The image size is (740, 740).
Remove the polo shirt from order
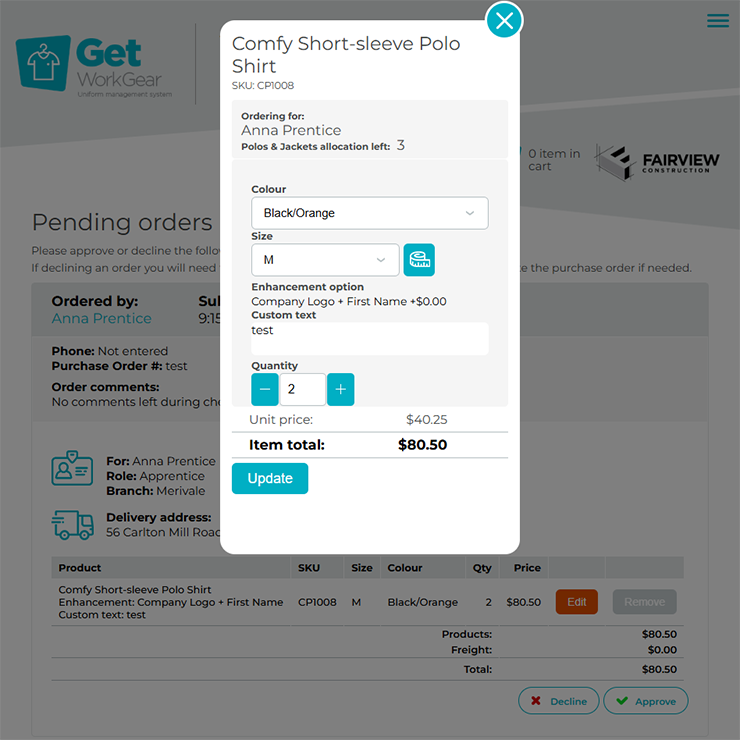click(644, 602)
